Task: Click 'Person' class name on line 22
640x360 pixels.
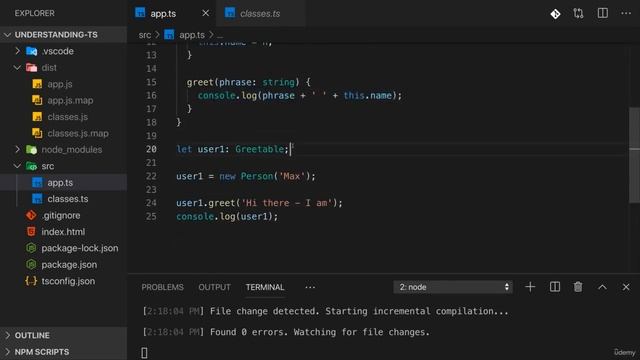Action: click(256, 176)
